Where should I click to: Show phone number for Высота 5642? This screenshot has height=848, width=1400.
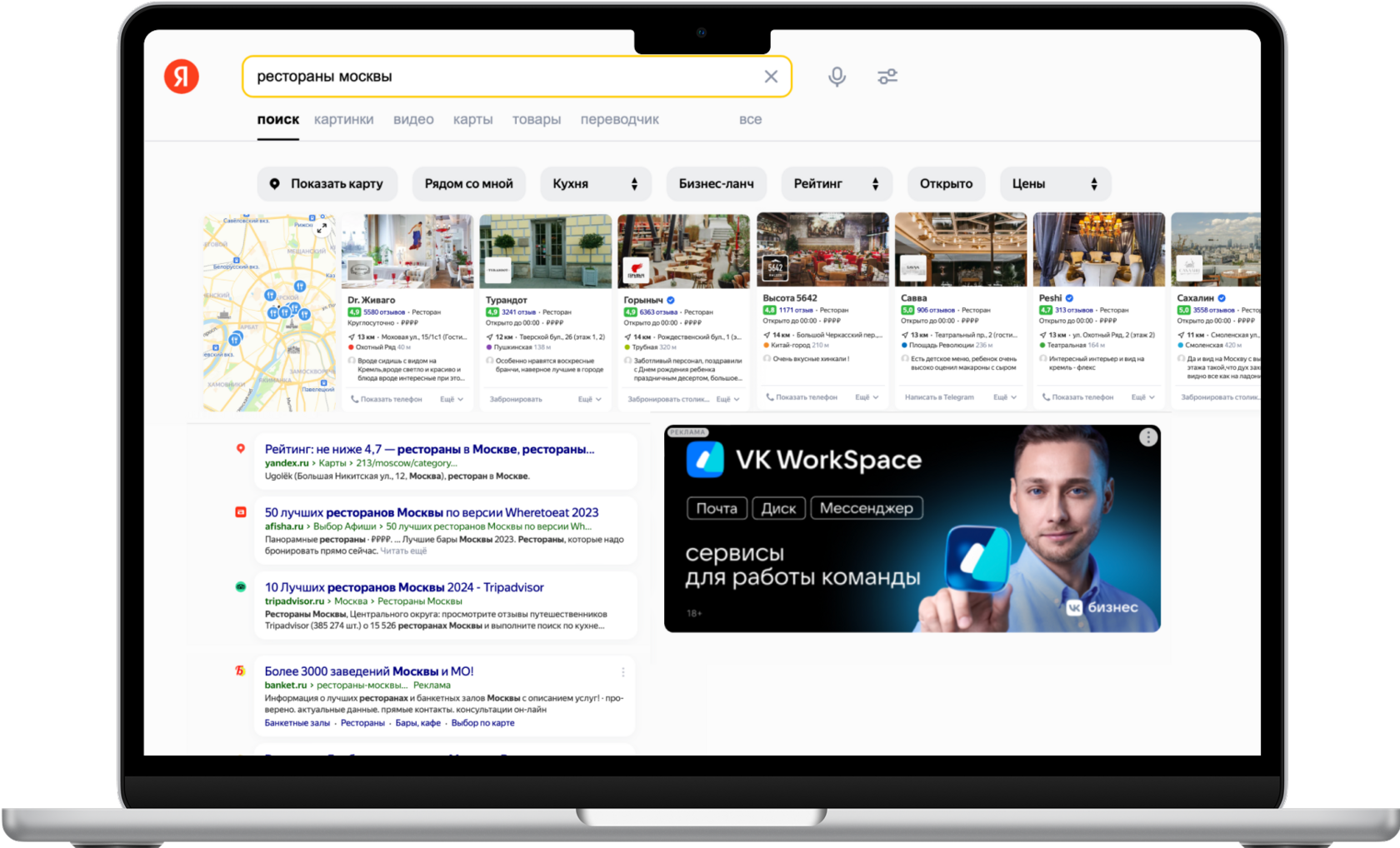802,397
